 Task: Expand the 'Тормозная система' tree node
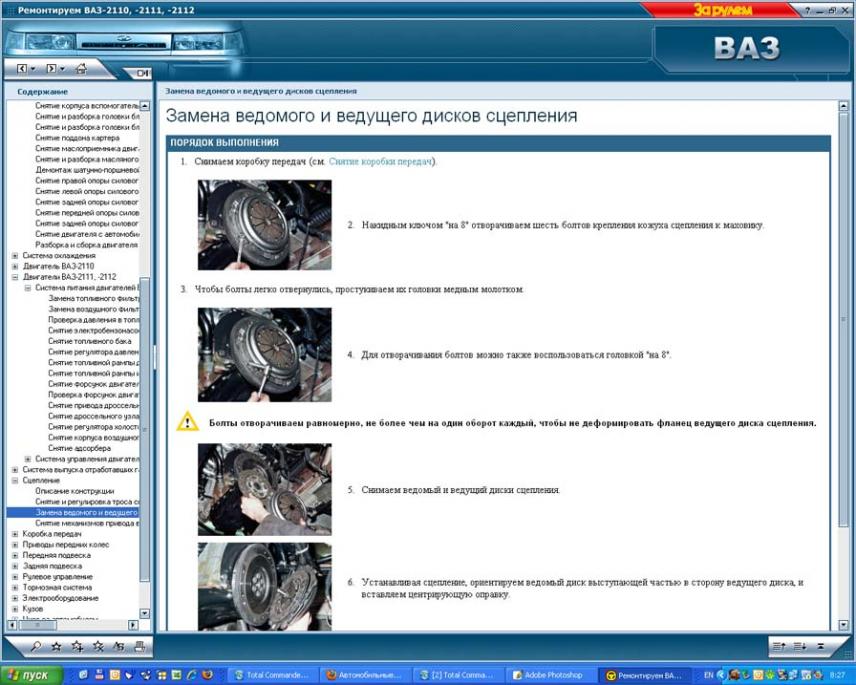(15, 587)
